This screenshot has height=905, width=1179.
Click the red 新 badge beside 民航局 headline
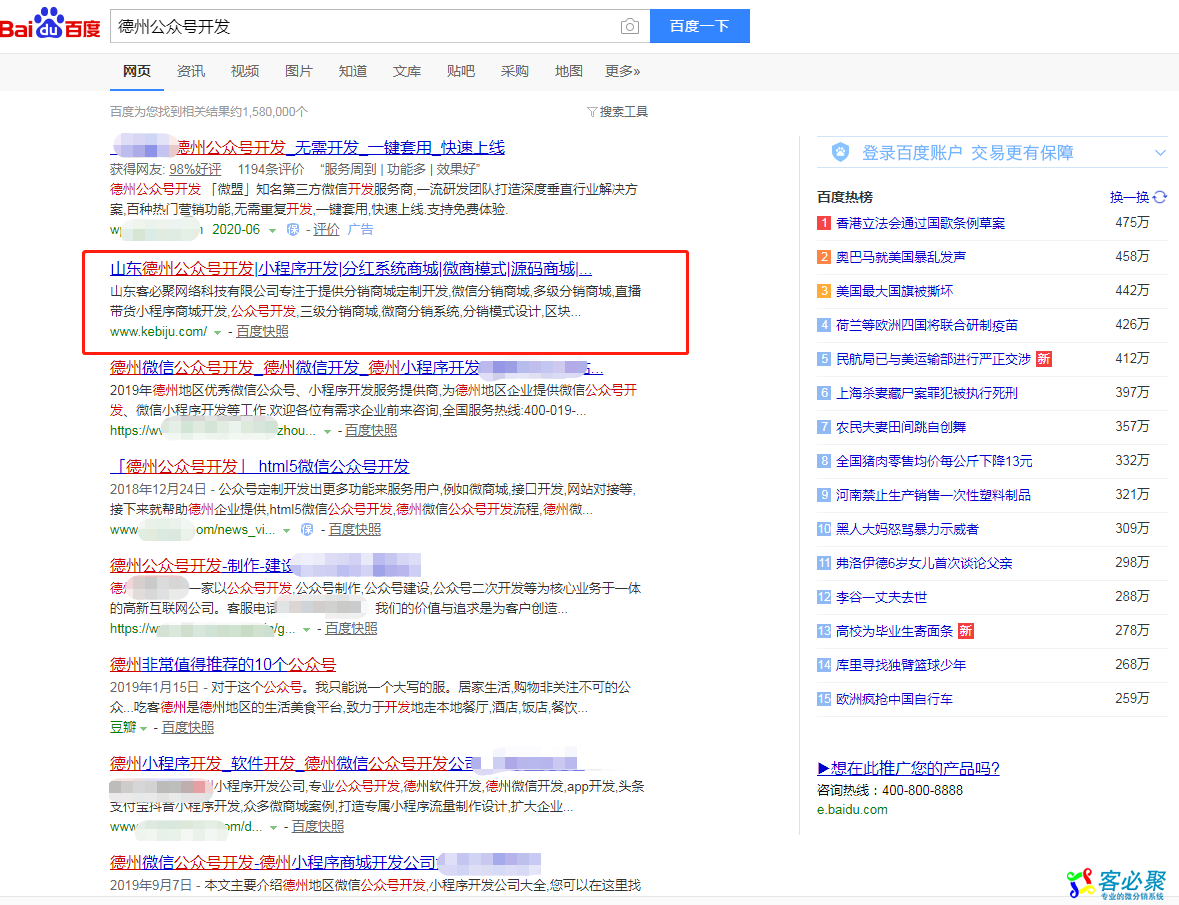pyautogui.click(x=1044, y=359)
